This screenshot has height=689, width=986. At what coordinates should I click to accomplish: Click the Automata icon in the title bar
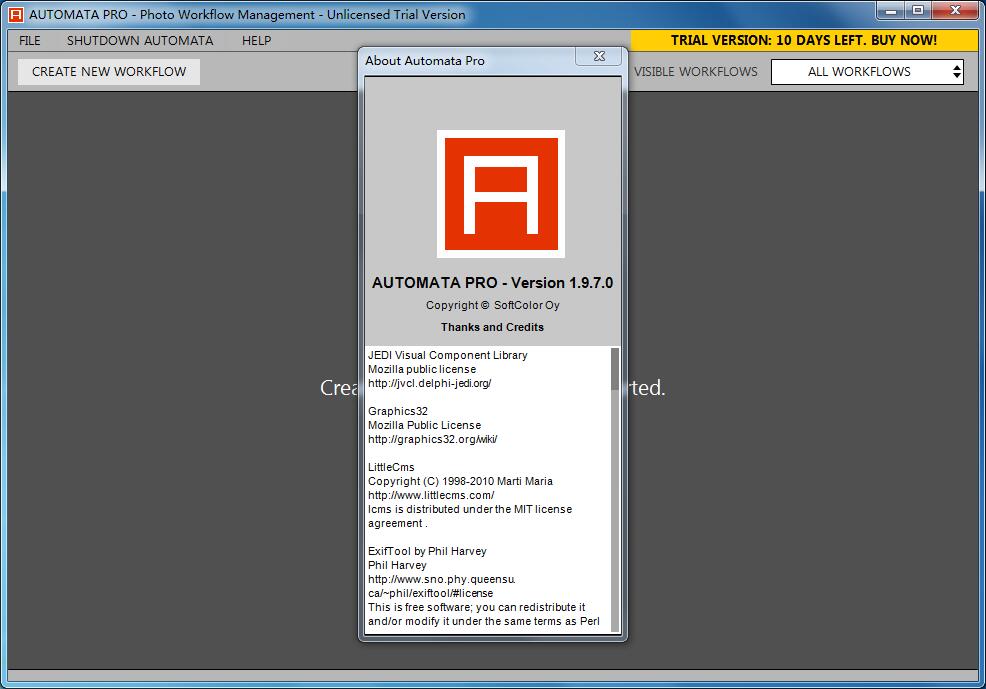[x=15, y=14]
